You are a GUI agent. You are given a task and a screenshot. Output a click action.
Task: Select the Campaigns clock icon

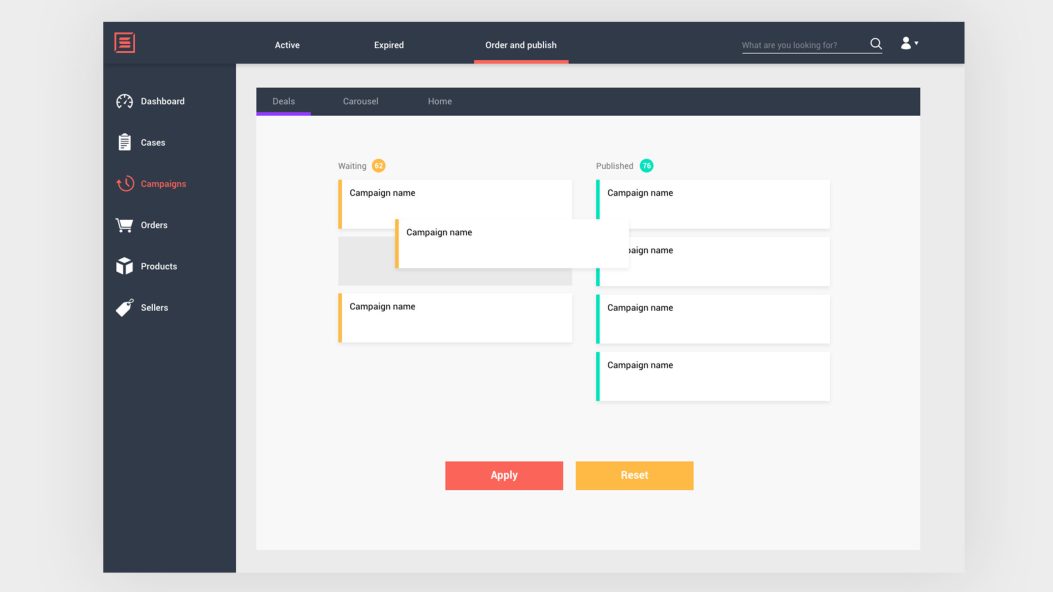[124, 184]
